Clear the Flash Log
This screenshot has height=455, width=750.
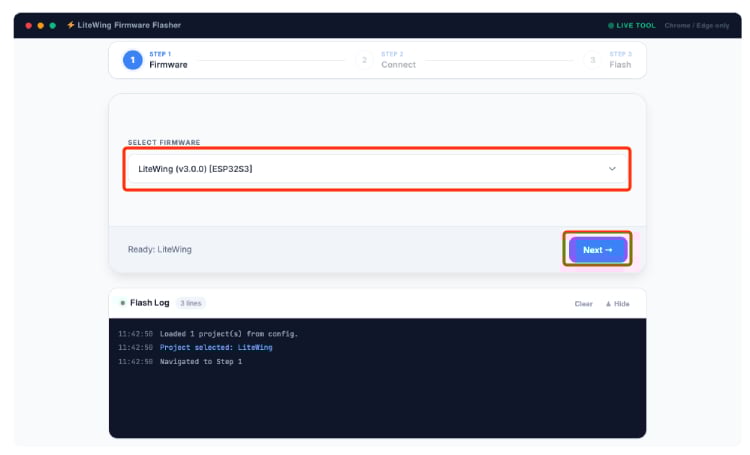pos(583,303)
